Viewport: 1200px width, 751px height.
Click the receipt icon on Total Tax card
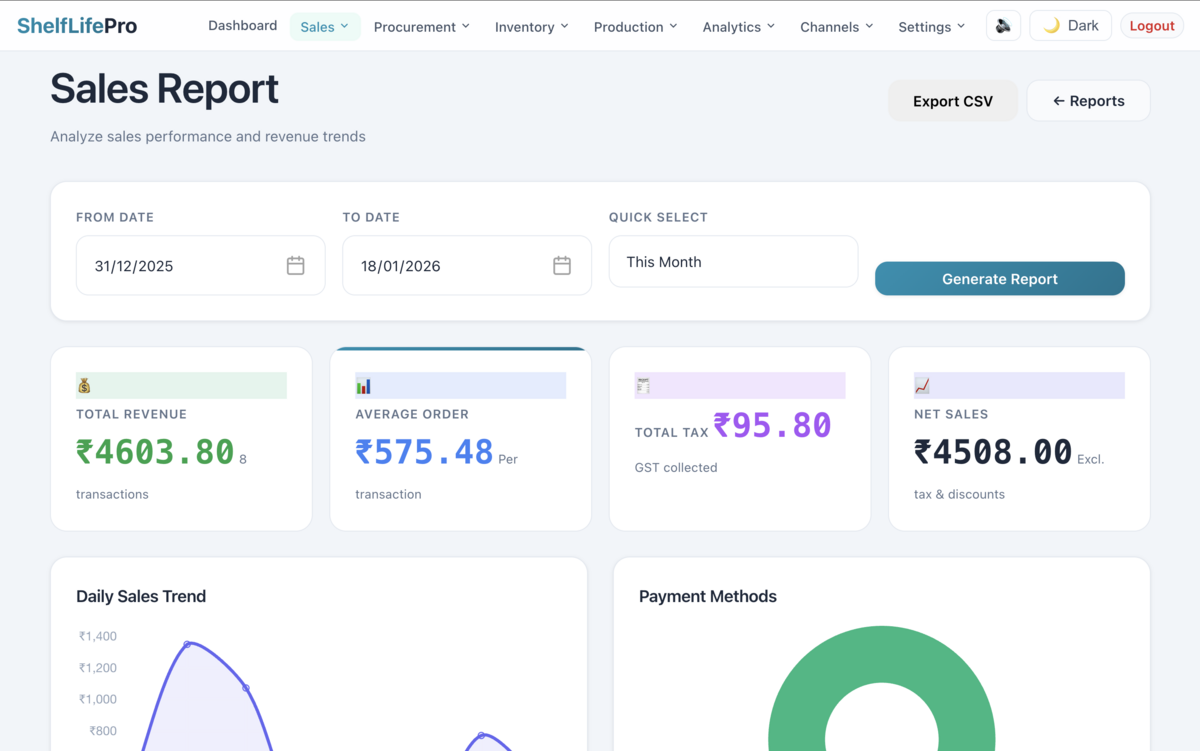tap(645, 385)
